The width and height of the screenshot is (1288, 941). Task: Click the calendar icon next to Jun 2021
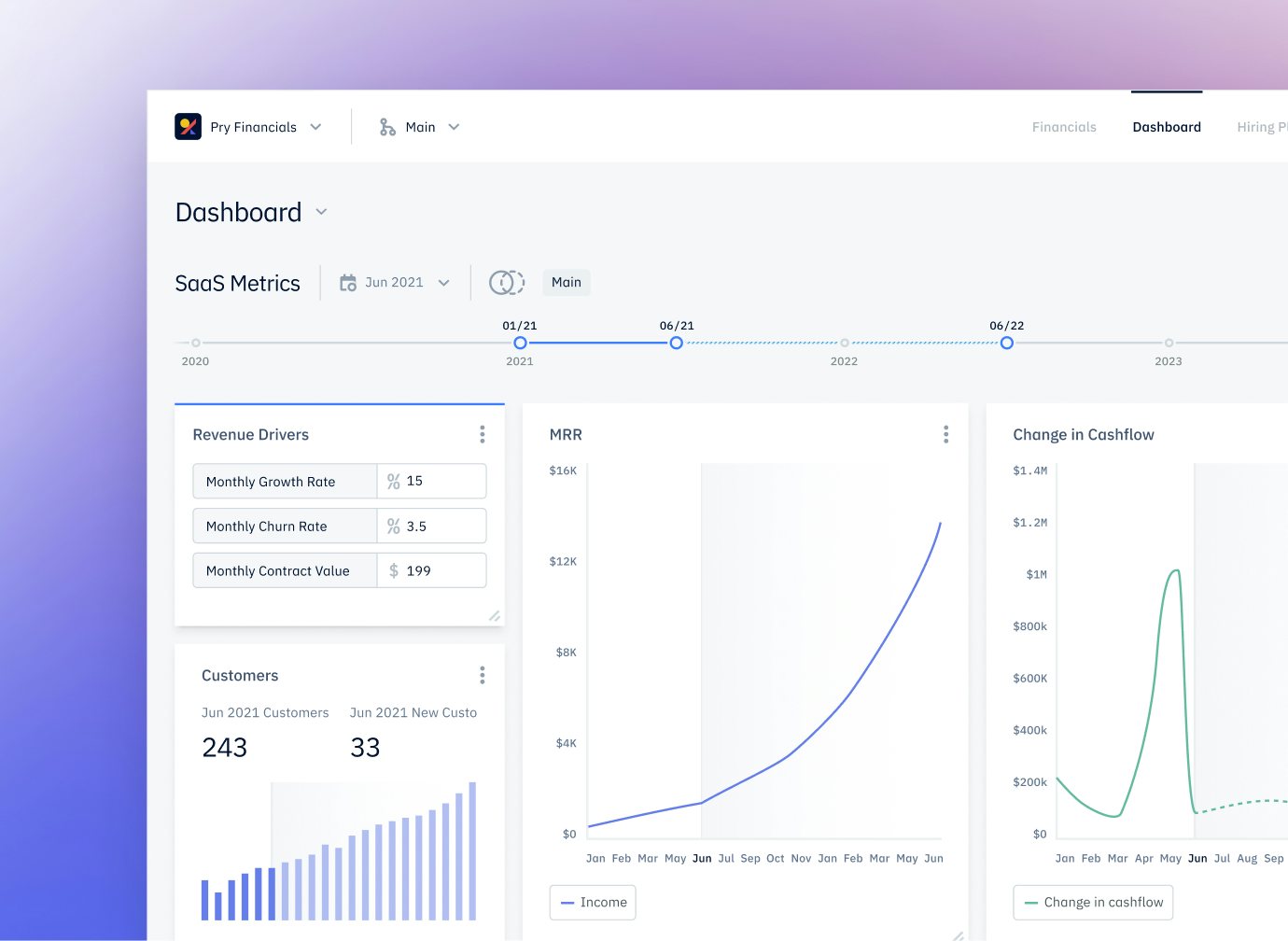click(348, 283)
